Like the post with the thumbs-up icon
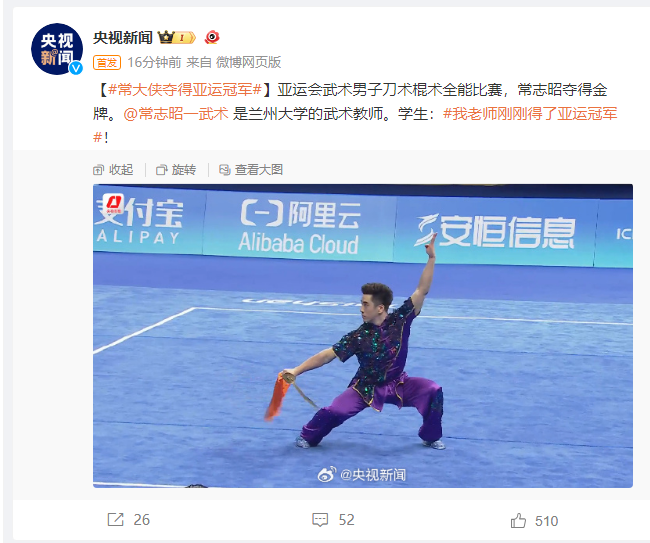Viewport: 650px width, 543px height. tap(518, 520)
